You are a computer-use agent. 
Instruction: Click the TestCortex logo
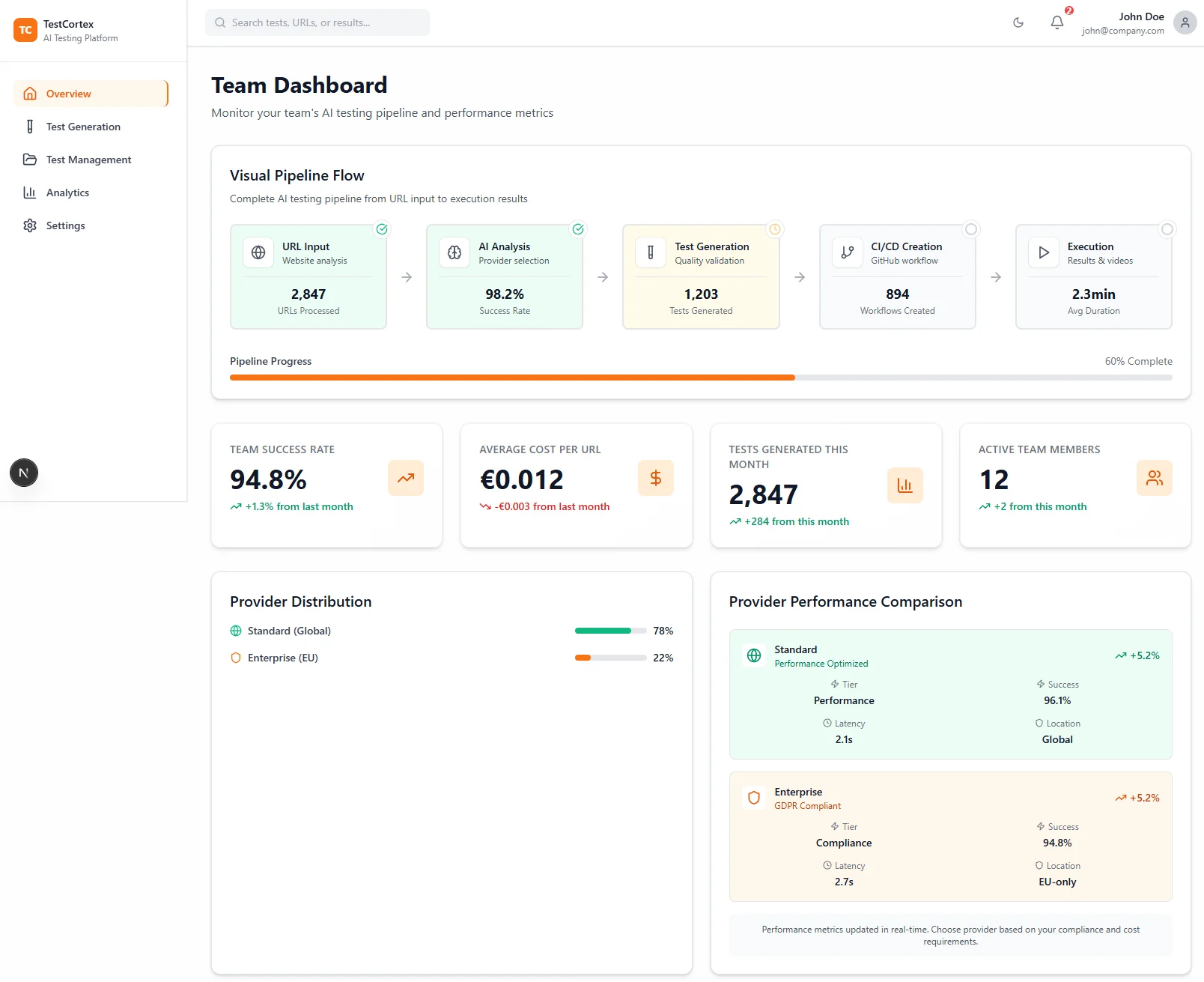pyautogui.click(x=25, y=30)
